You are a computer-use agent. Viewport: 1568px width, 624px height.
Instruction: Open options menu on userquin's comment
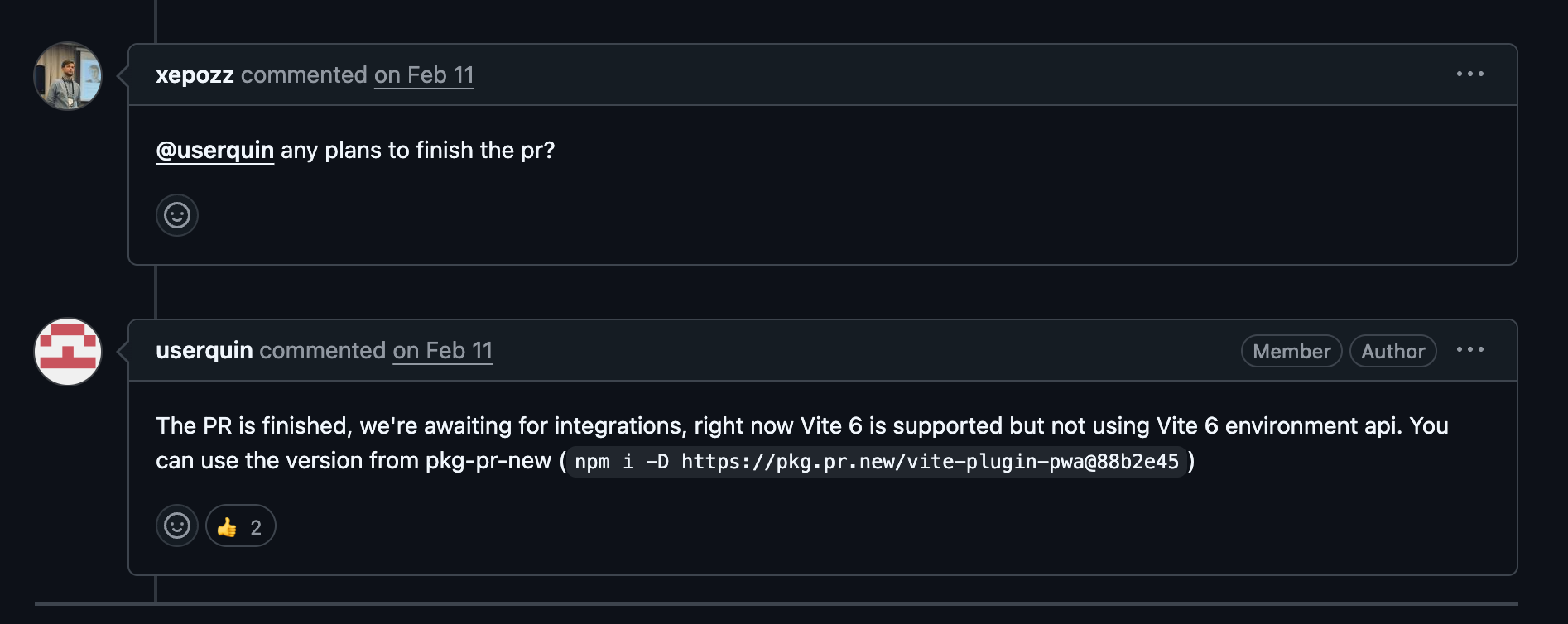1470,350
